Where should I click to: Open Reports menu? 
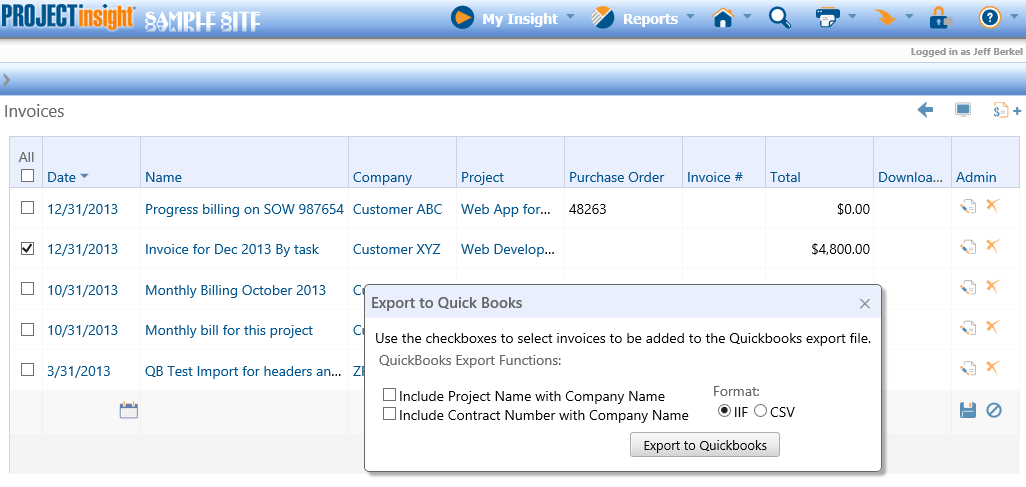point(650,18)
